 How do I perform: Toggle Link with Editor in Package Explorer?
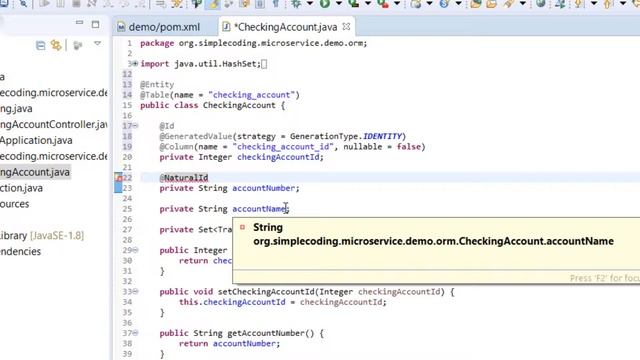point(56,45)
